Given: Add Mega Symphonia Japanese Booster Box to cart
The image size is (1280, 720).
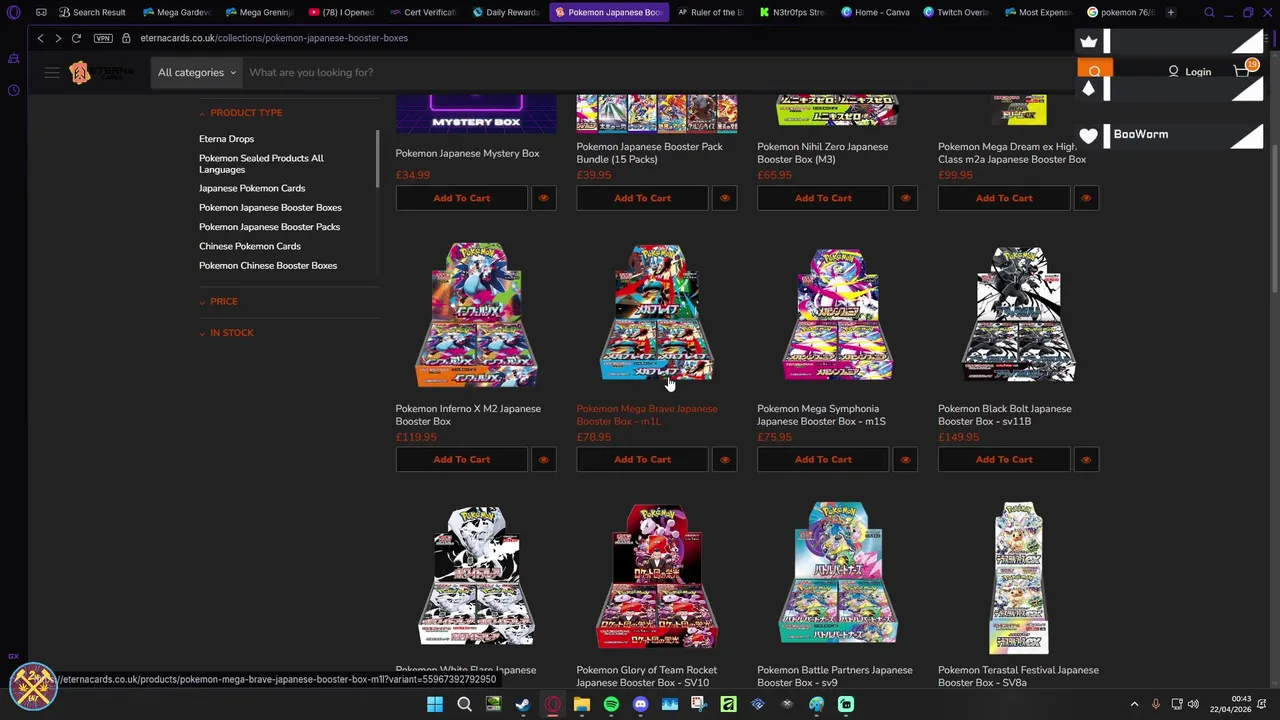Looking at the screenshot, I should click(x=824, y=460).
